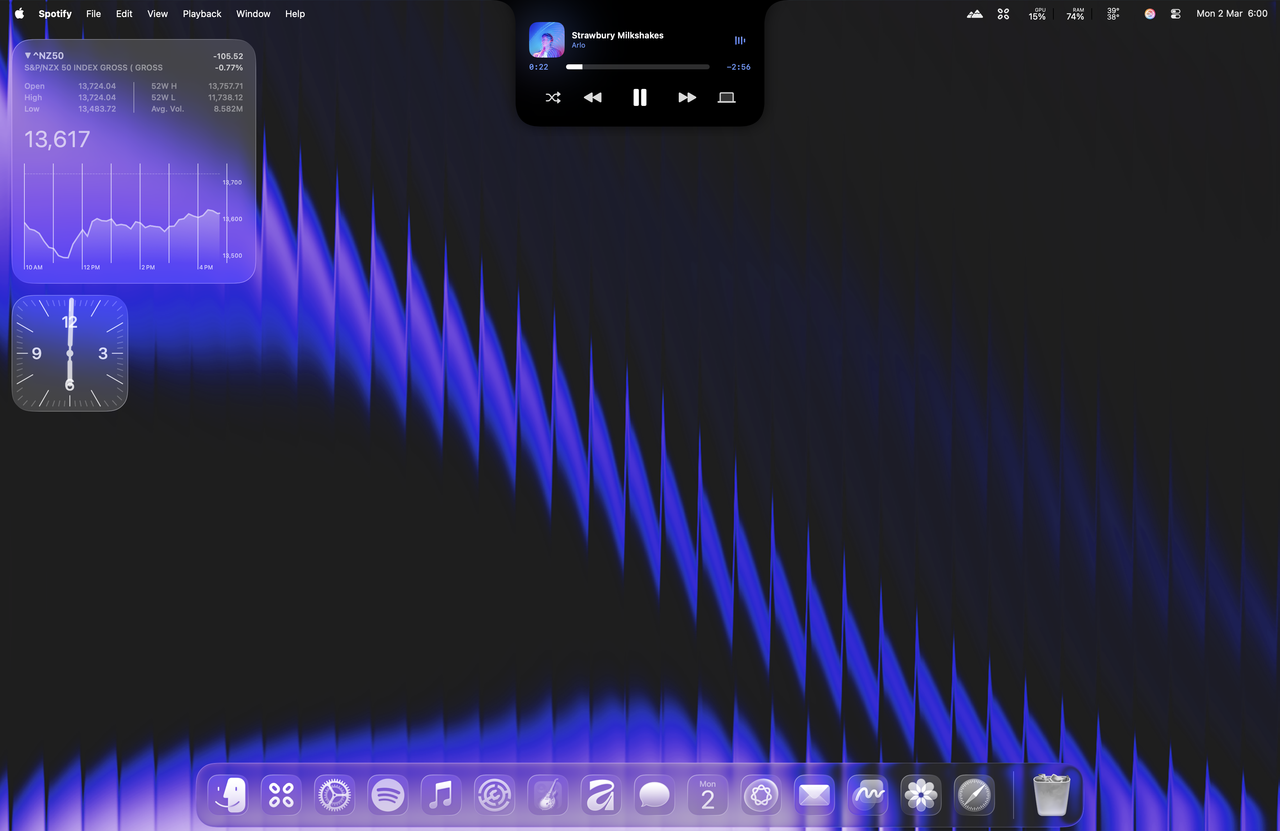Click the -105.52 change value

pos(228,56)
